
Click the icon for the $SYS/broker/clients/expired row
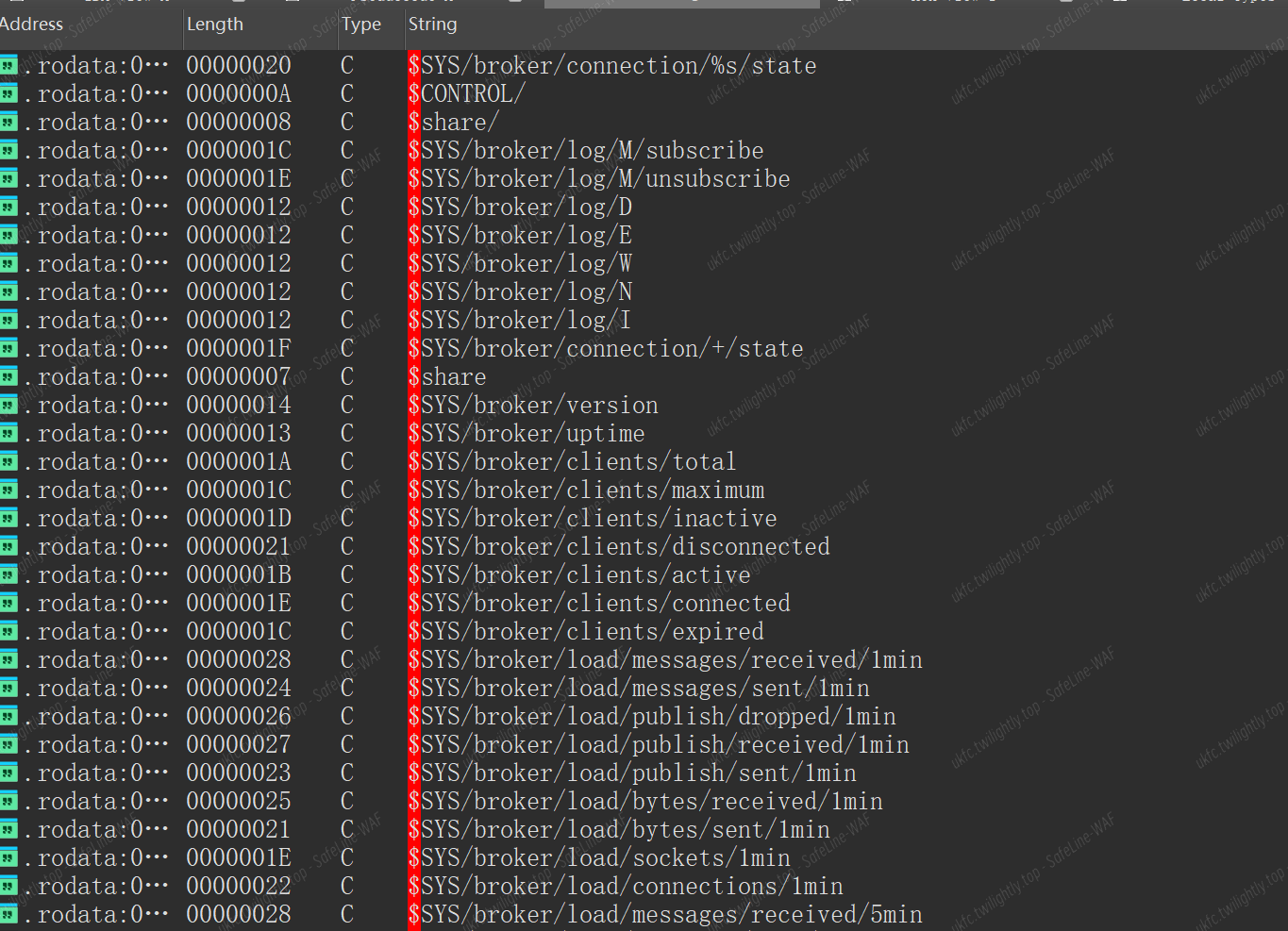pyautogui.click(x=8, y=631)
